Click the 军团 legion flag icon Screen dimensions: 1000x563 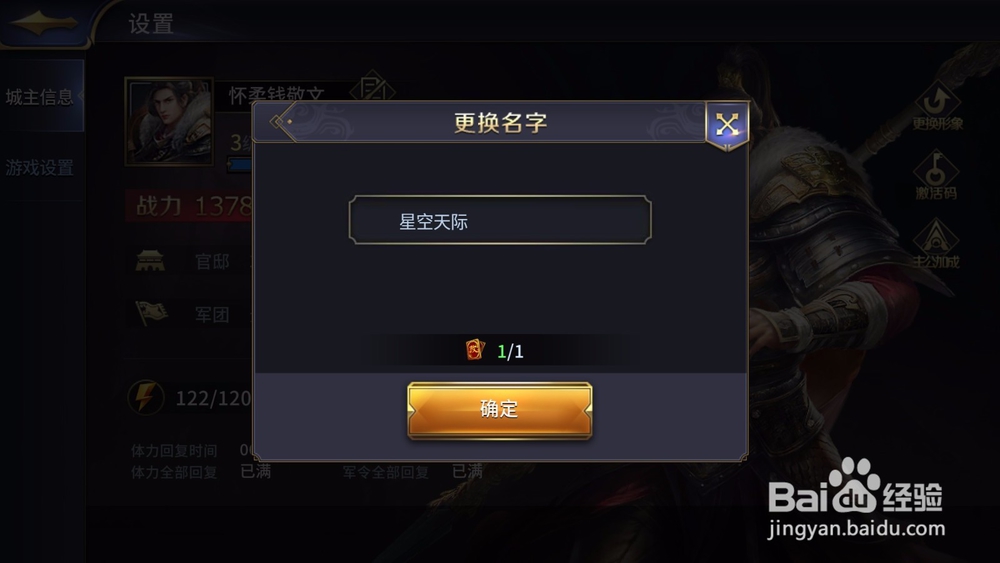point(151,313)
